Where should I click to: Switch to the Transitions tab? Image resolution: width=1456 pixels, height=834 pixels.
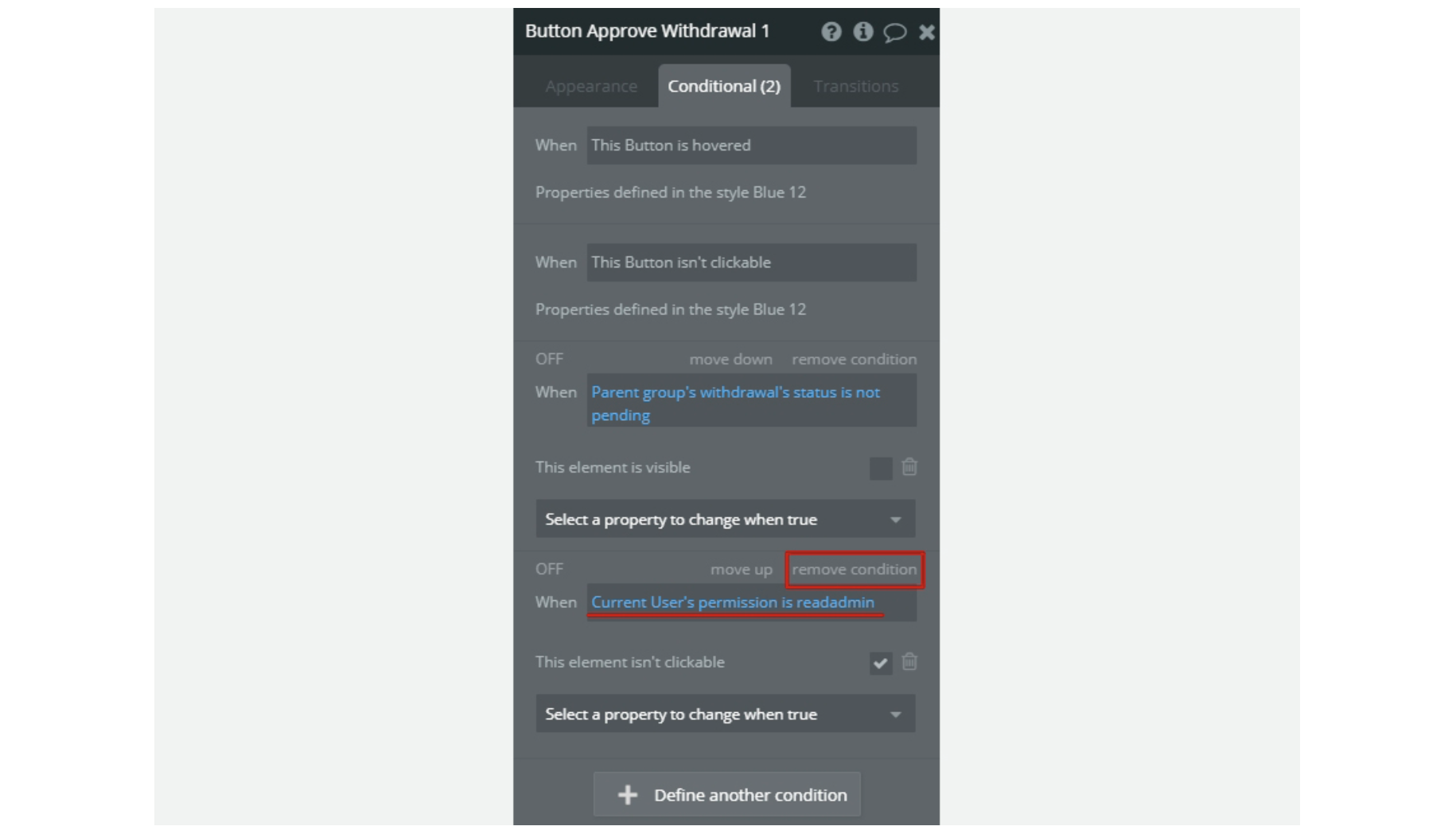pyautogui.click(x=855, y=86)
